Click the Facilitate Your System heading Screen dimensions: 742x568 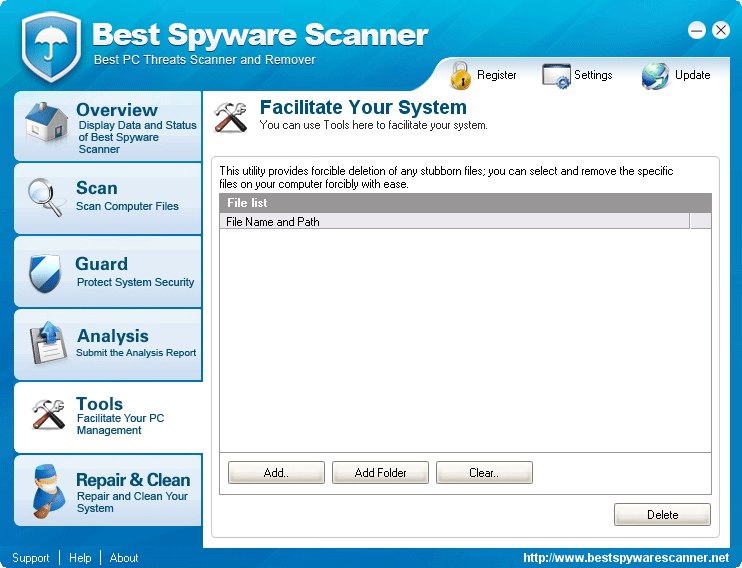point(363,107)
